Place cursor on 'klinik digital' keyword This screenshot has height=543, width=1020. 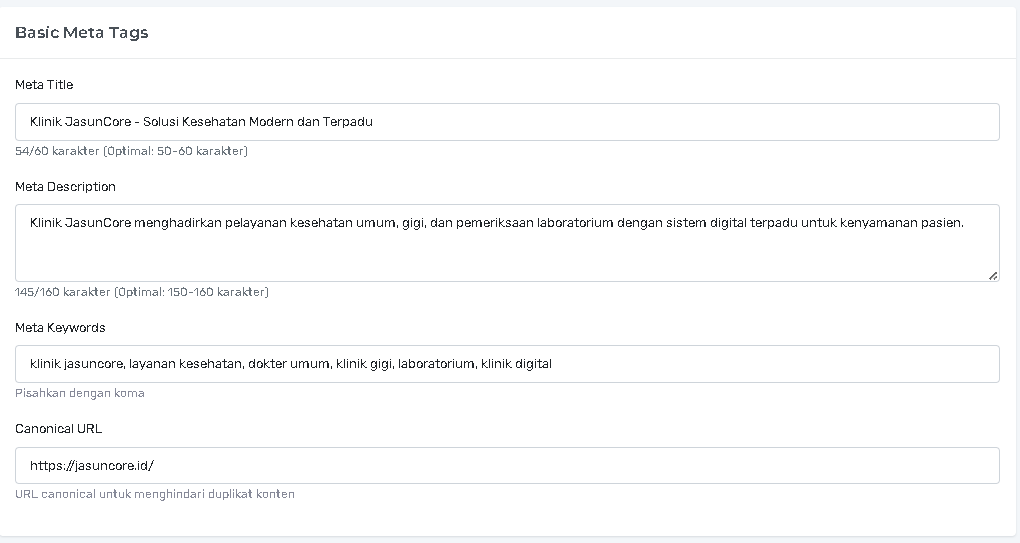516,364
